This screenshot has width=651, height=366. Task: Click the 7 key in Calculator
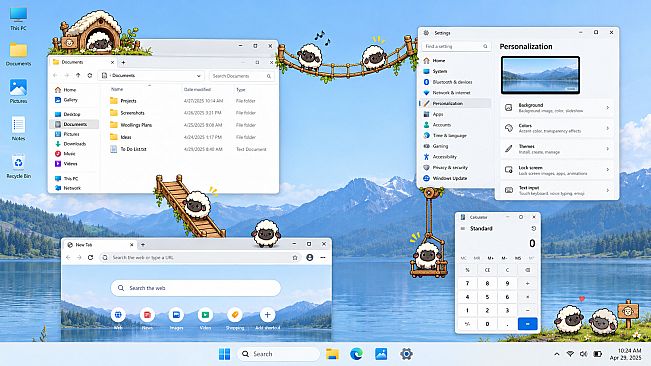[x=467, y=283]
